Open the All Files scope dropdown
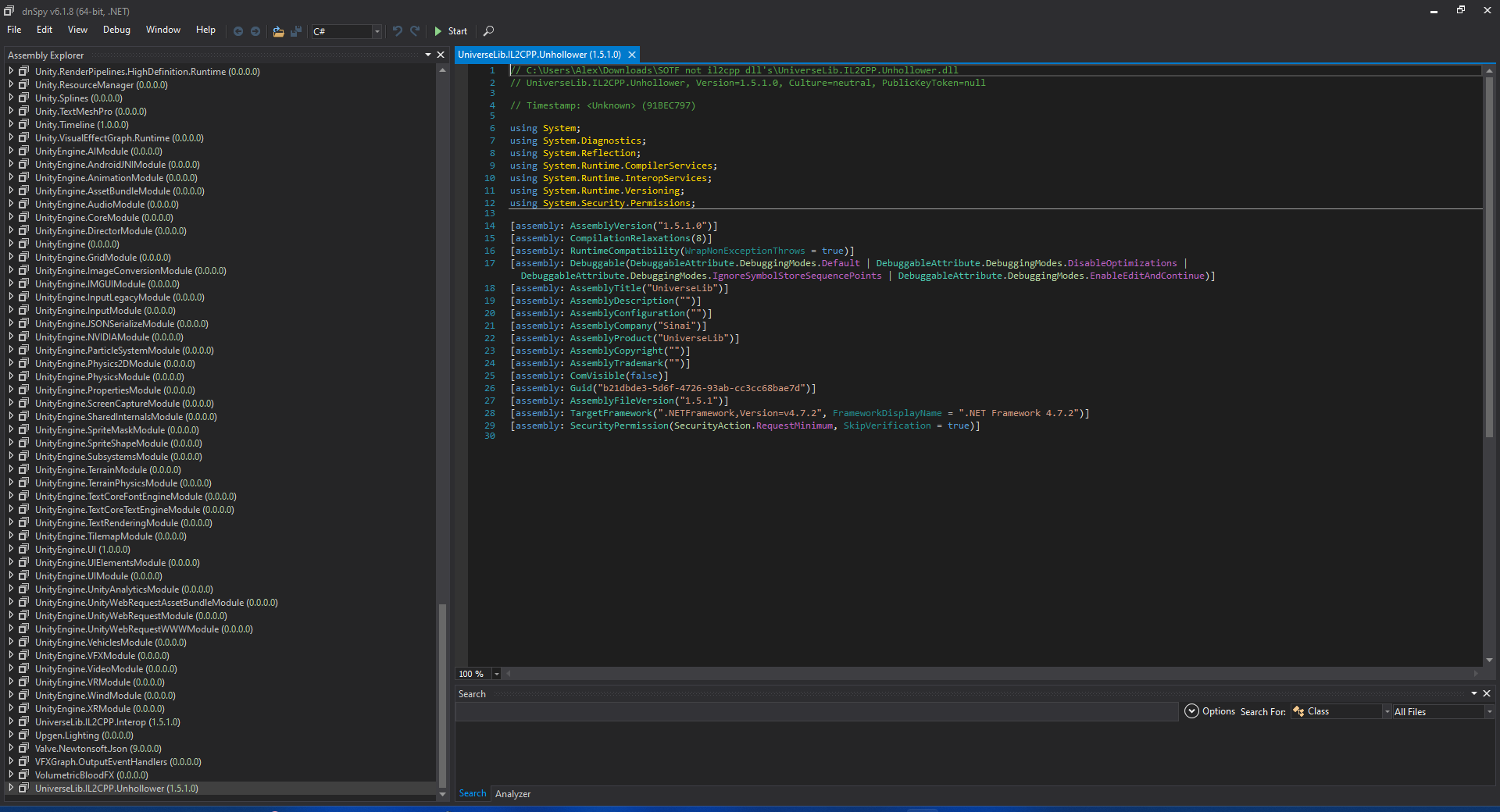The width and height of the screenshot is (1500, 812). 1489,711
